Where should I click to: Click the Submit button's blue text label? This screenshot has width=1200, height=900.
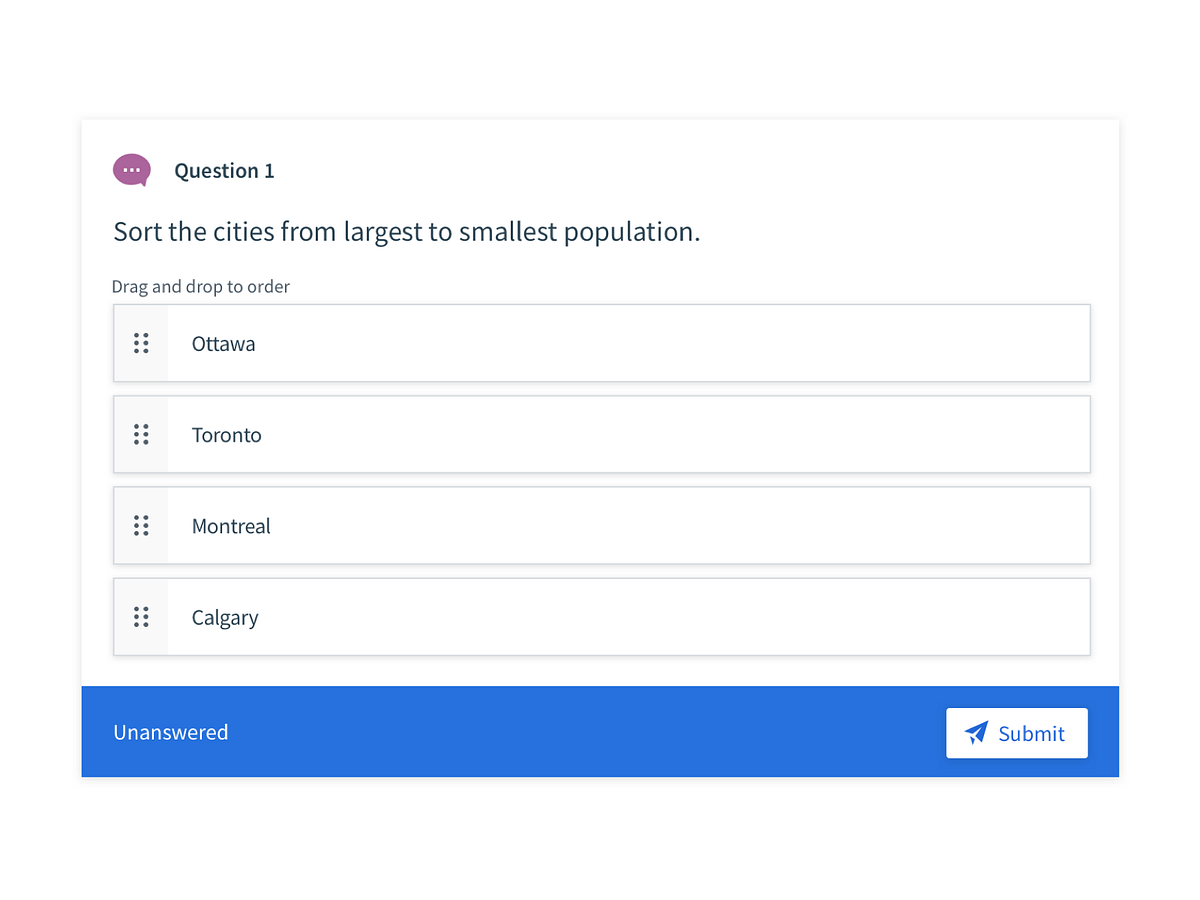pyautogui.click(x=1030, y=733)
